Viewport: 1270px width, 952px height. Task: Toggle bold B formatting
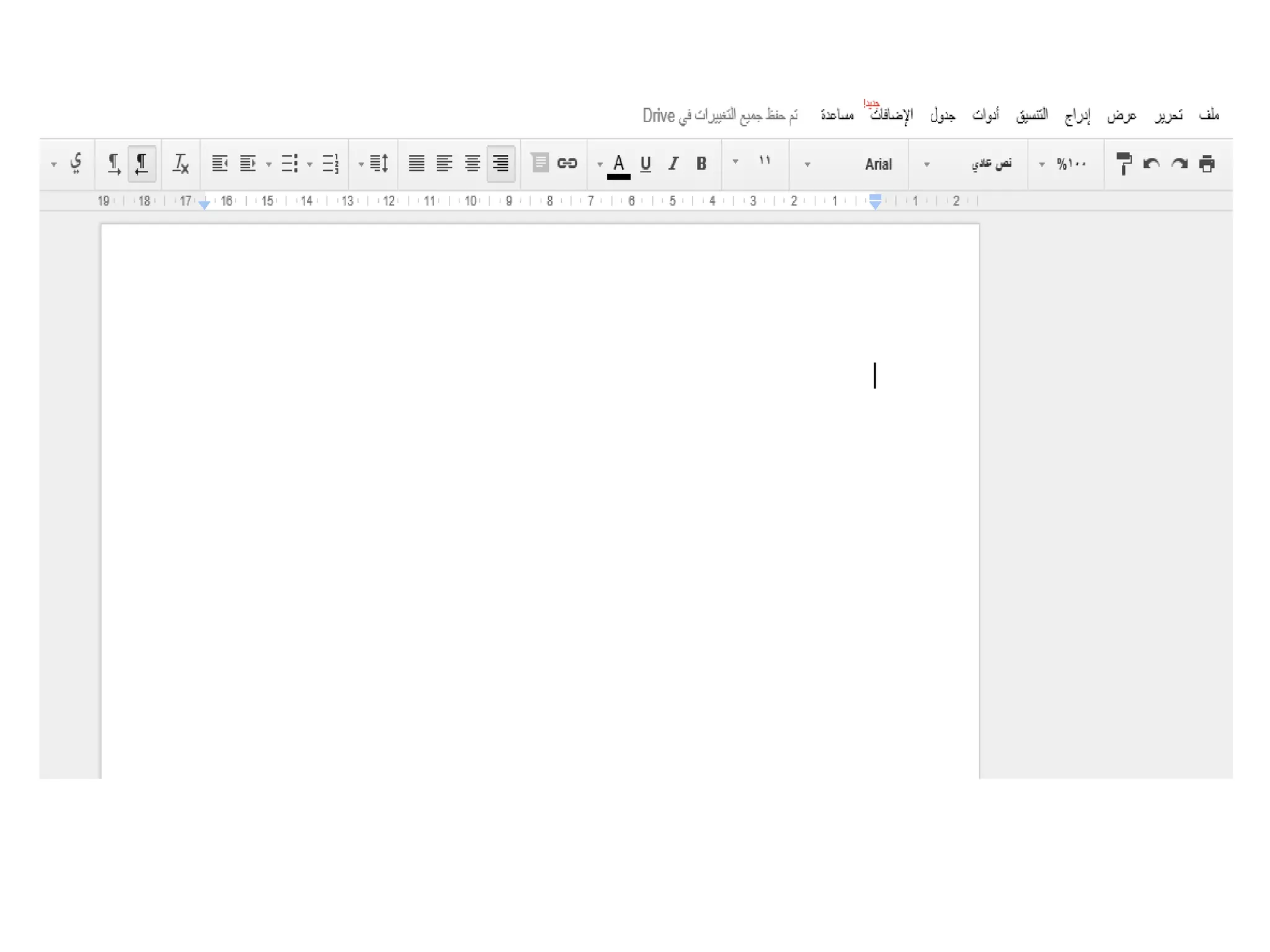coord(701,164)
